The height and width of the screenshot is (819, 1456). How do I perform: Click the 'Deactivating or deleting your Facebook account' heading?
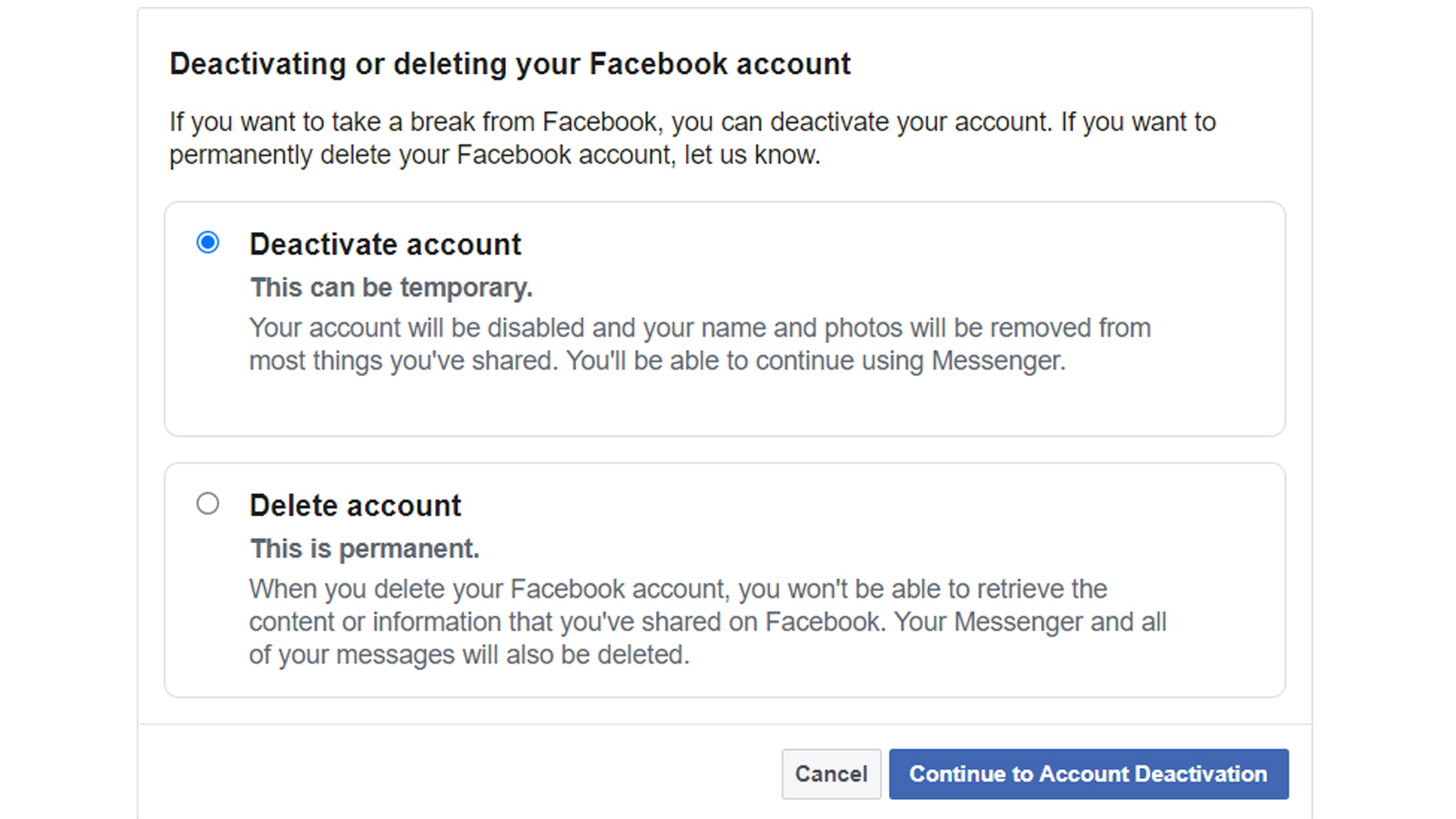click(x=510, y=65)
